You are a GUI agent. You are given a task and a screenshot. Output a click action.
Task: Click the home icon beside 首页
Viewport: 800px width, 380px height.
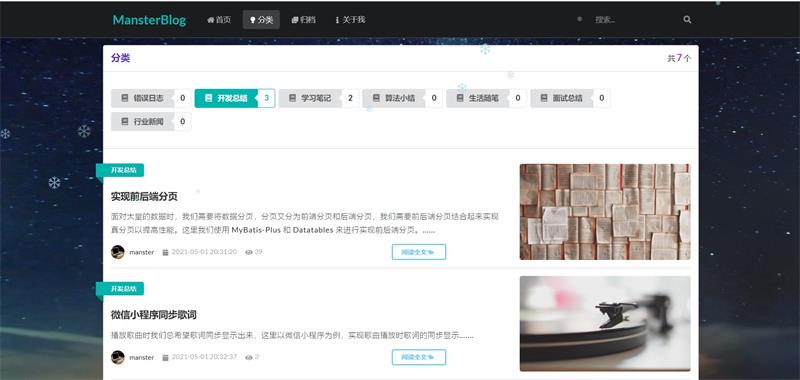(x=211, y=20)
